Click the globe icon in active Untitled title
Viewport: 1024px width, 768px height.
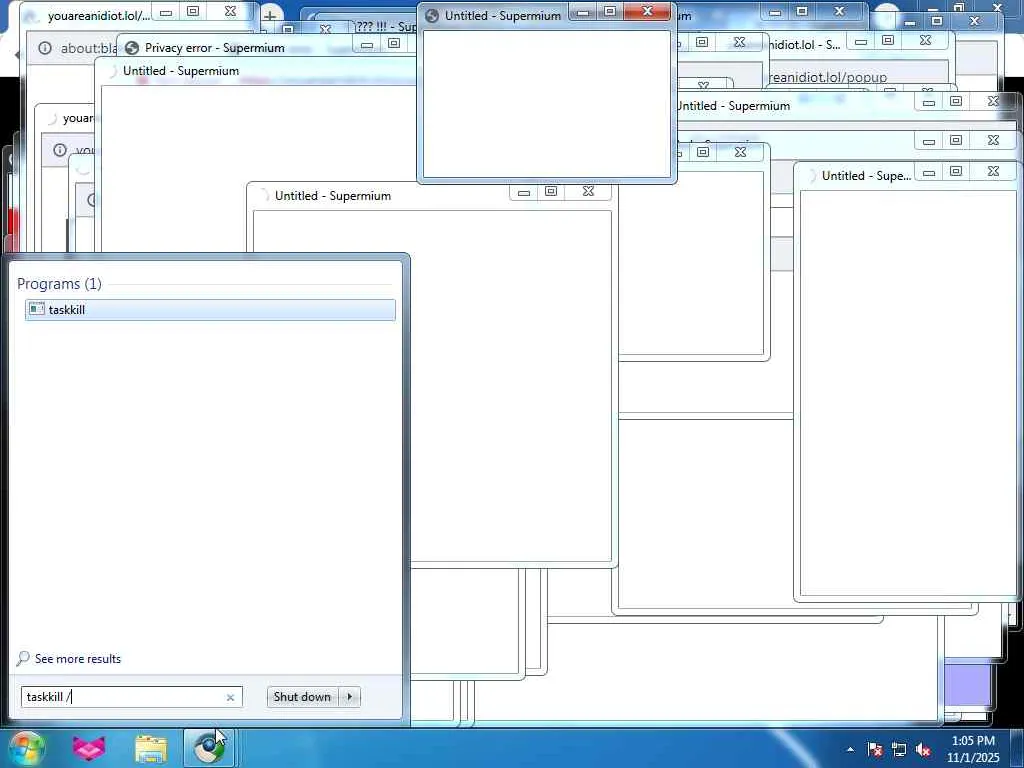pyautogui.click(x=432, y=16)
